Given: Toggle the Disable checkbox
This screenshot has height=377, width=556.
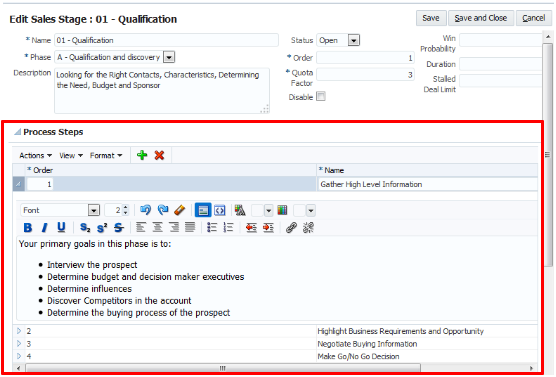Looking at the screenshot, I should pos(321,96).
